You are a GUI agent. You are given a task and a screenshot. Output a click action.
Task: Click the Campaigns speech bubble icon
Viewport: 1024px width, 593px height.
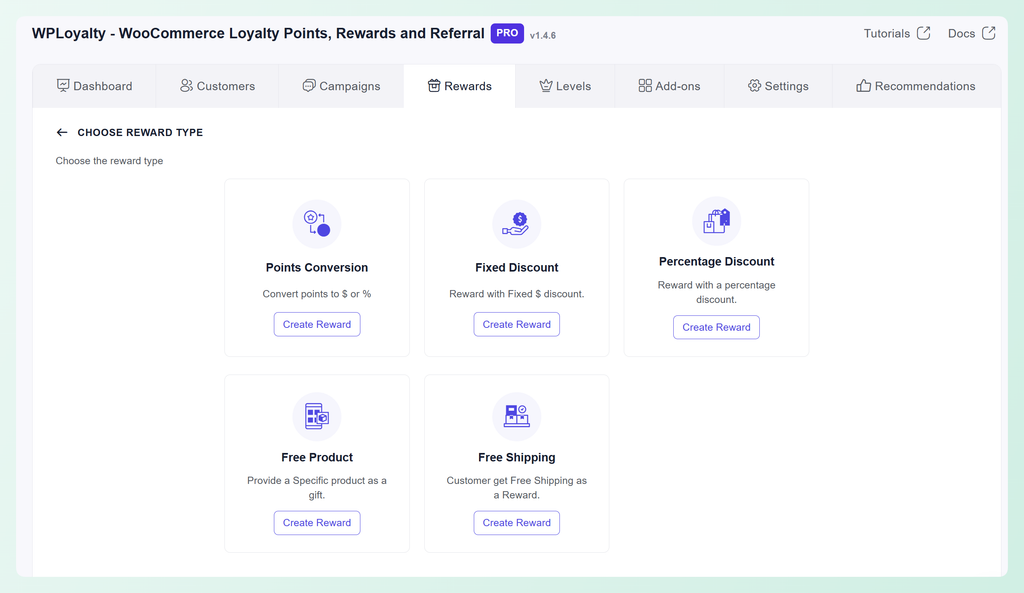coord(309,86)
